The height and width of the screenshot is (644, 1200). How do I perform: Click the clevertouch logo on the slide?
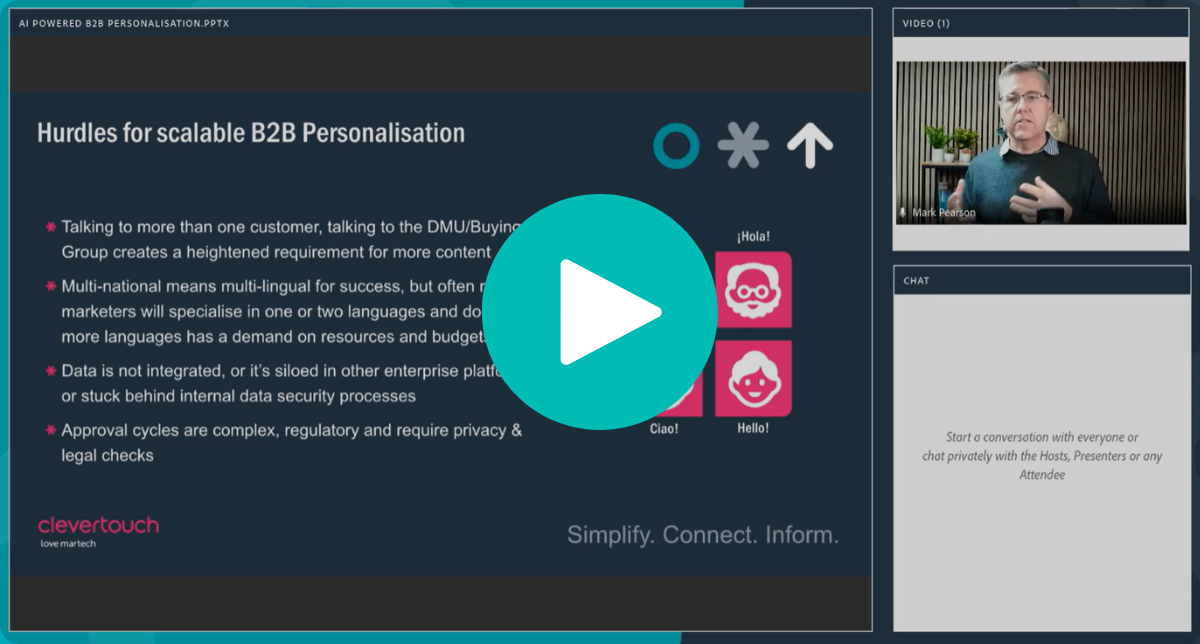tap(98, 530)
